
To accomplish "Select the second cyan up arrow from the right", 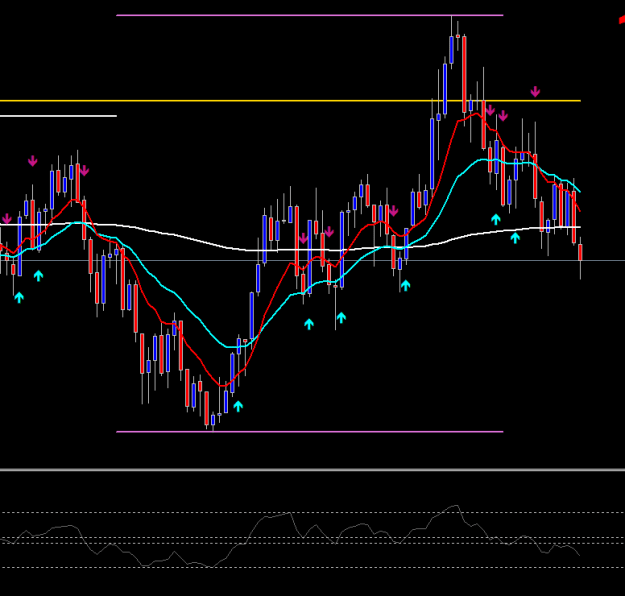I will 495,219.
